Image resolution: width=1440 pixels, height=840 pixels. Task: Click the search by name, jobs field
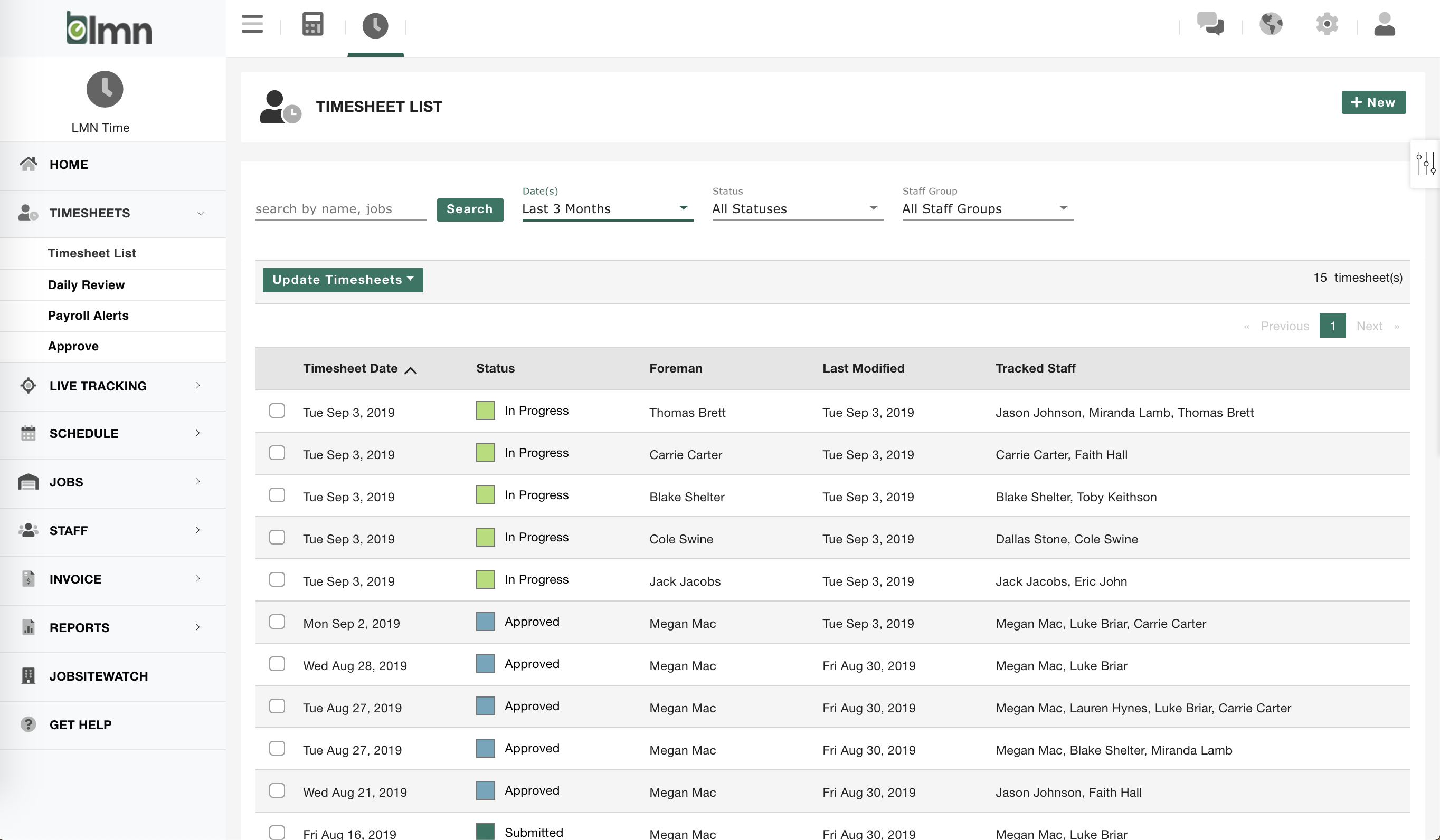pyautogui.click(x=340, y=209)
